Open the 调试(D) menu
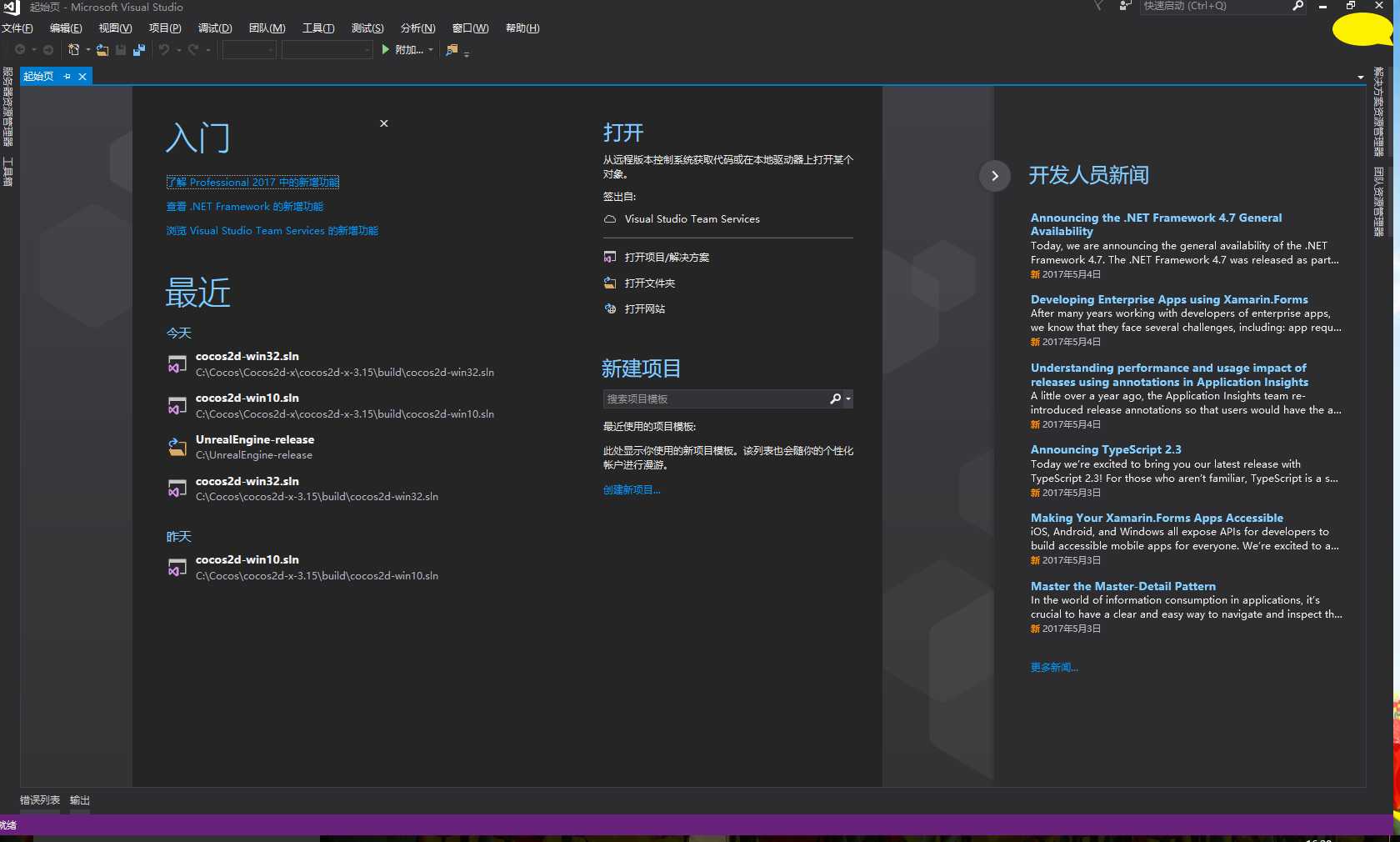 click(x=215, y=28)
